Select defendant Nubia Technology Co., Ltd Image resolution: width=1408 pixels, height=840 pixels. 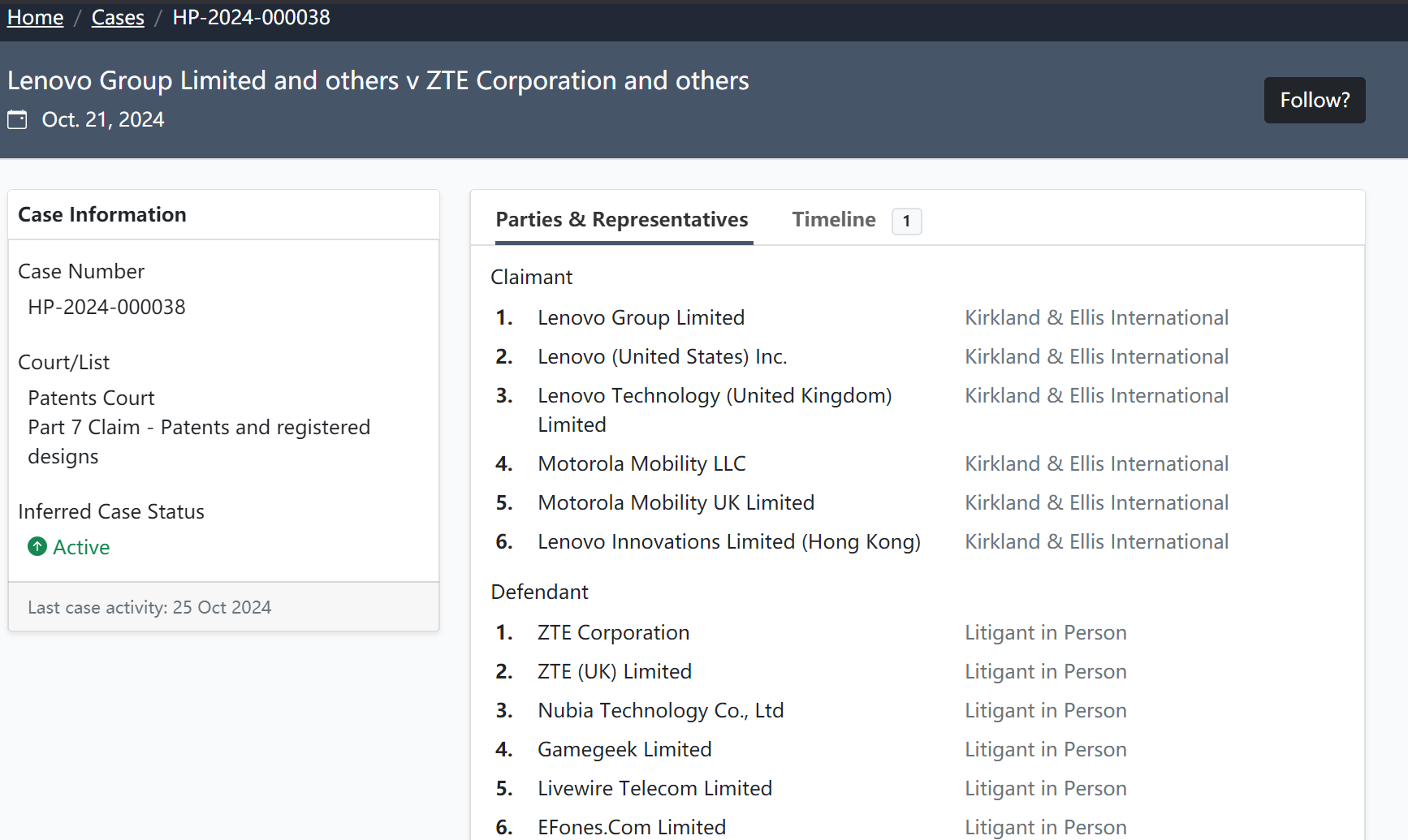(x=660, y=710)
